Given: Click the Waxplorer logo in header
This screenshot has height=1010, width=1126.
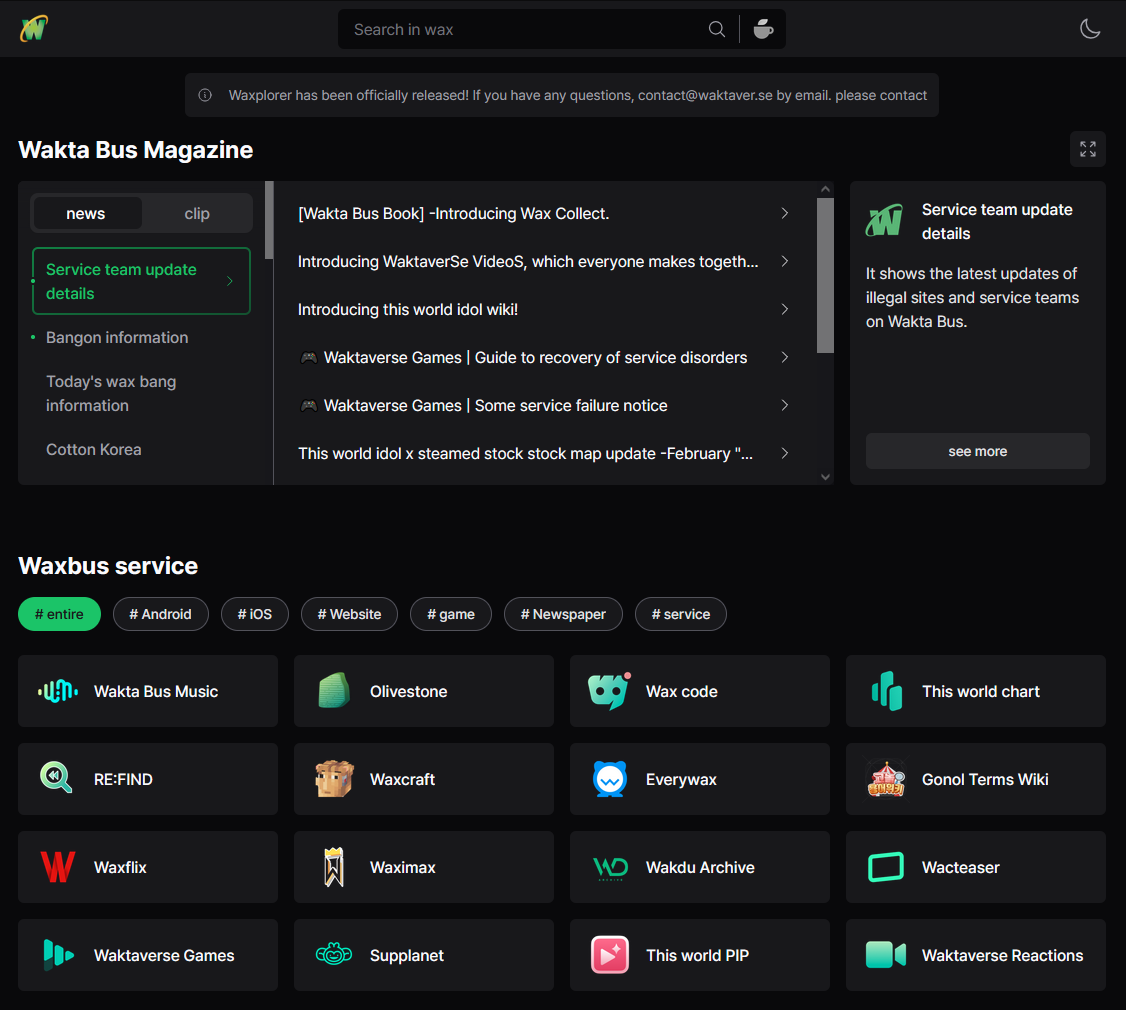Looking at the screenshot, I should coord(34,29).
